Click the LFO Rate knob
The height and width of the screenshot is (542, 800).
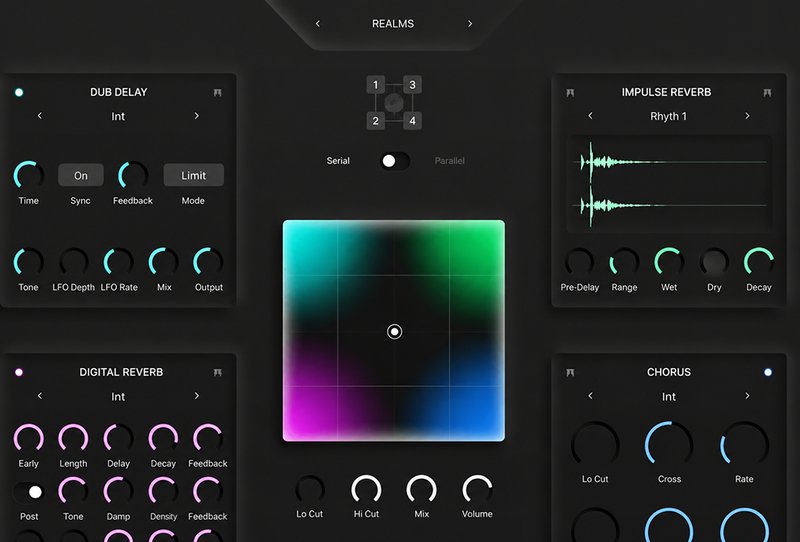(118, 262)
